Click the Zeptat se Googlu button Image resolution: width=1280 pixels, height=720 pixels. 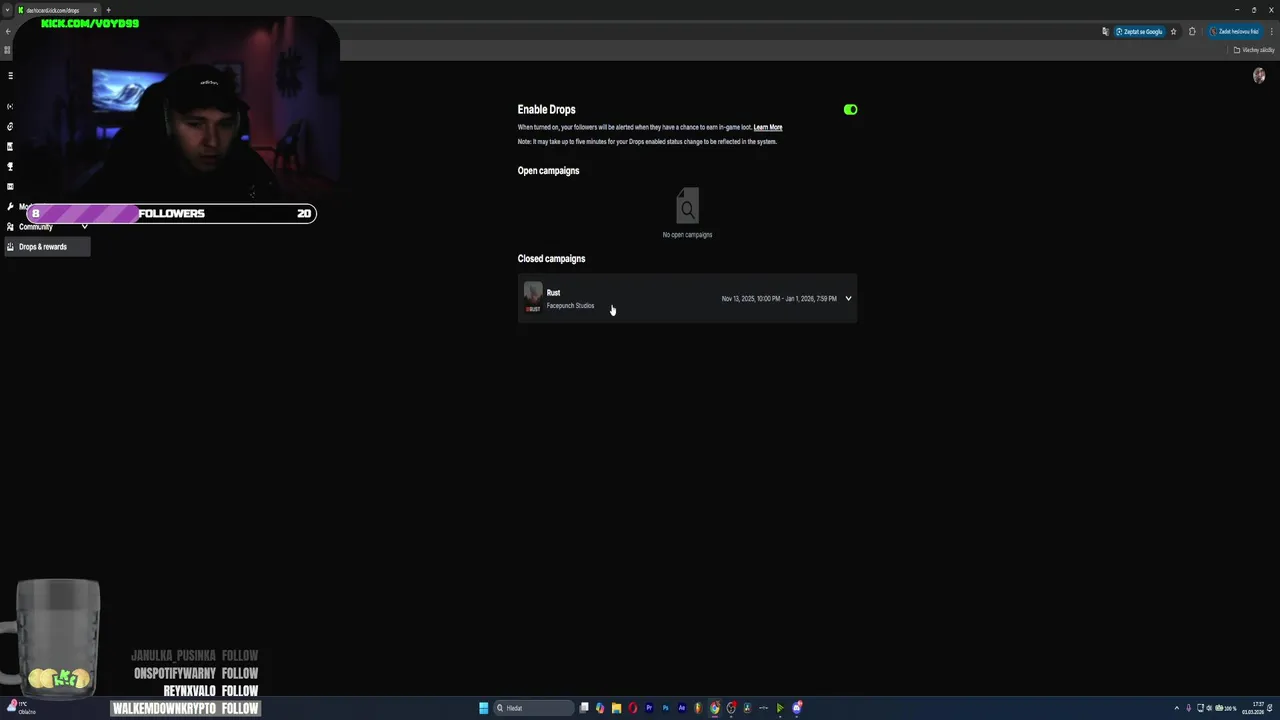(1140, 32)
